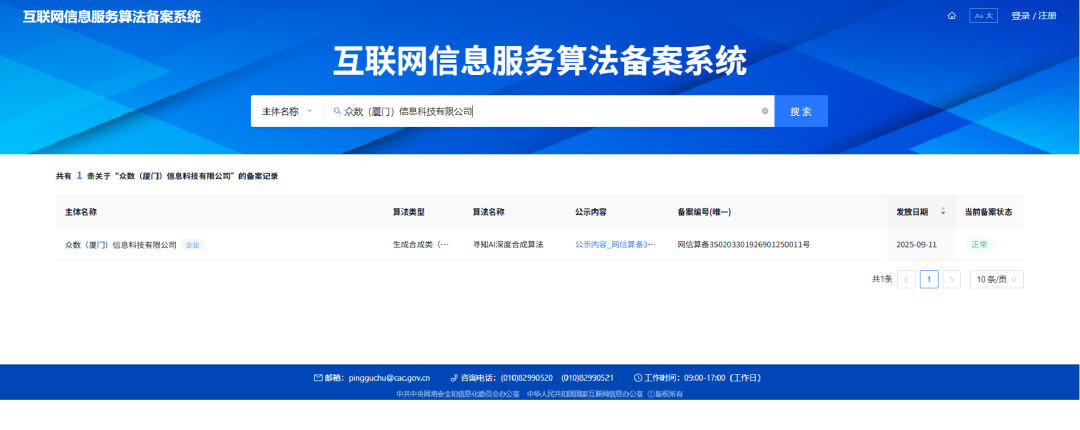This screenshot has width=1080, height=430.
Task: Click the 09:00-17:00（工作日）working hours text
Action: (x=723, y=378)
